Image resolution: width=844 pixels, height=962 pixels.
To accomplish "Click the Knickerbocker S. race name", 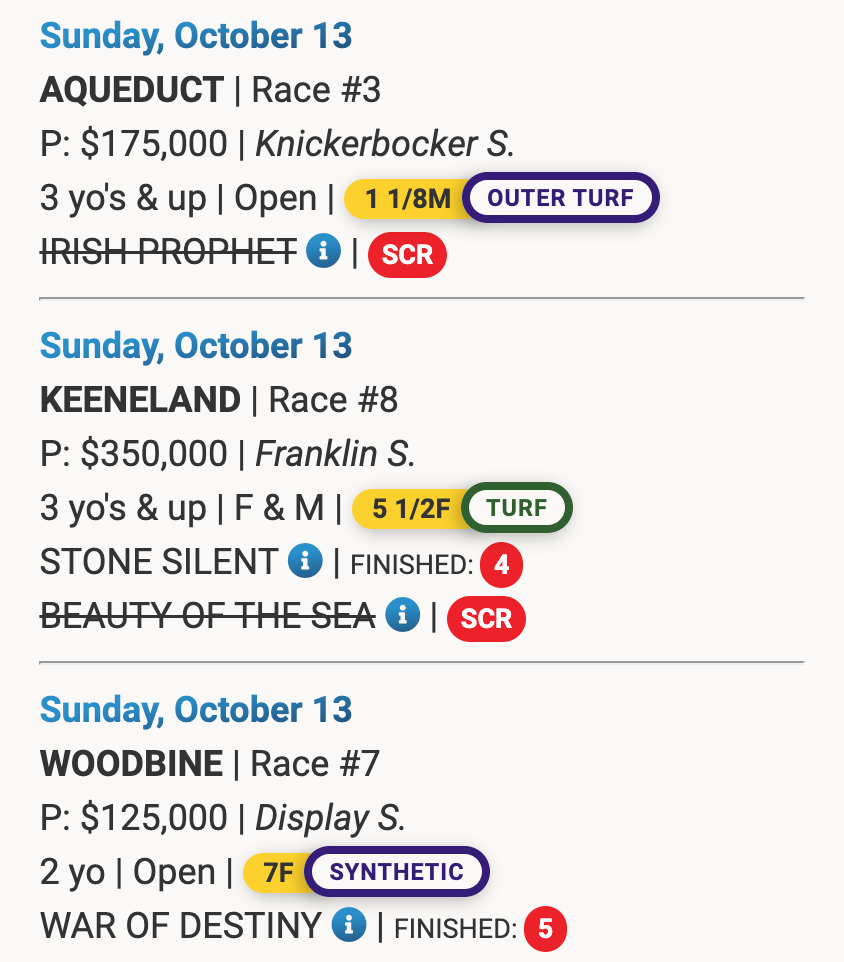I will click(385, 145).
